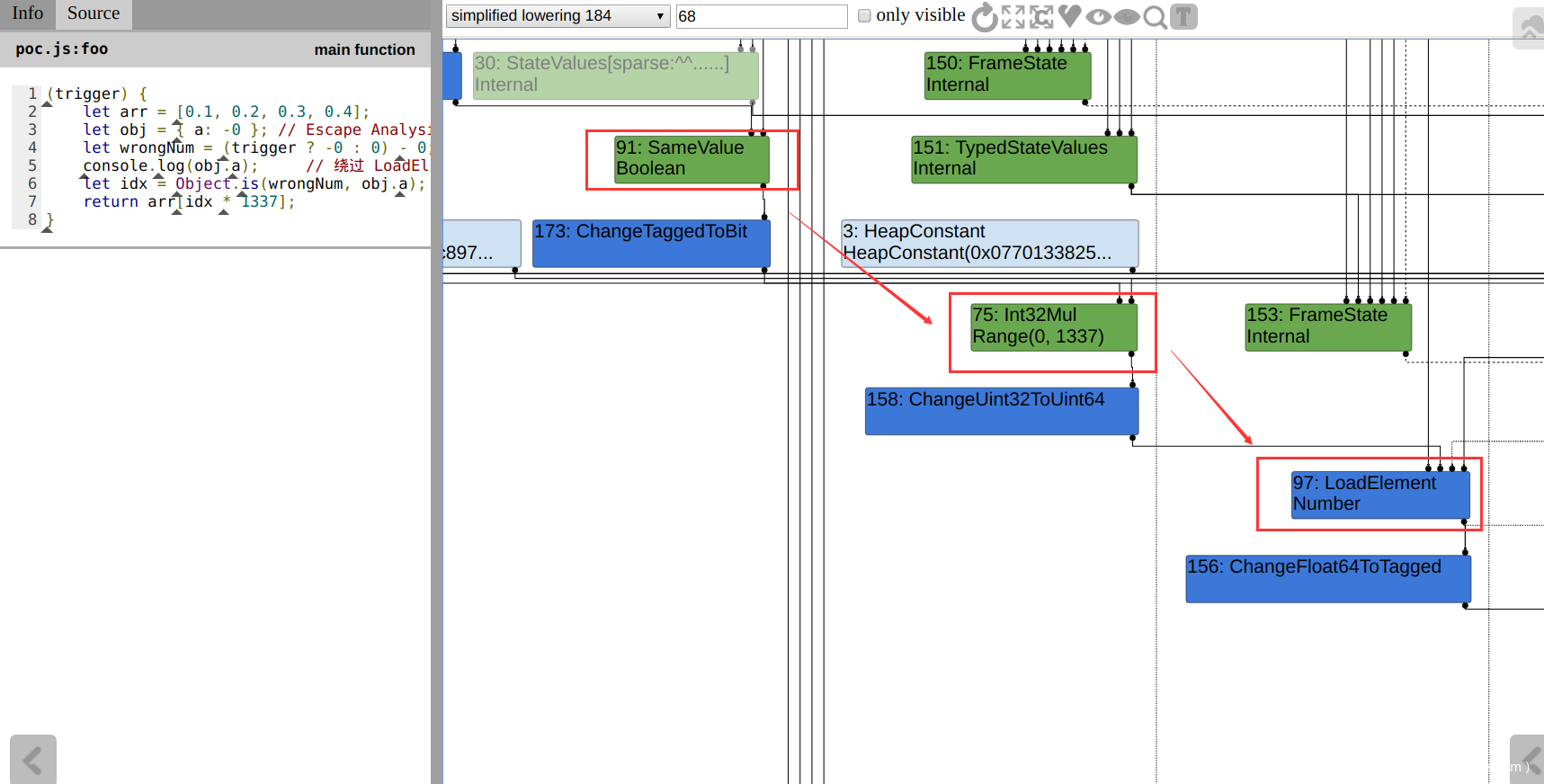Click the relayout graph circular arrow icon
Screen dimensions: 1544x784
(986, 16)
